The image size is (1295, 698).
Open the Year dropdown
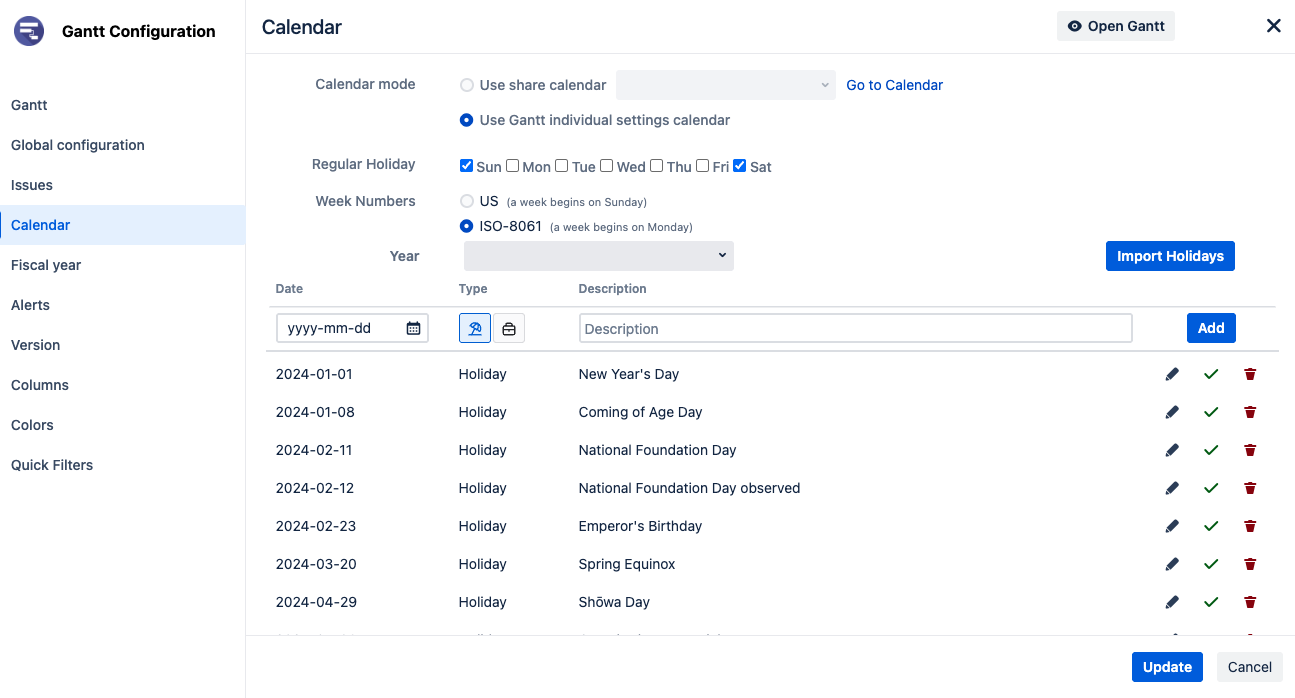598,256
